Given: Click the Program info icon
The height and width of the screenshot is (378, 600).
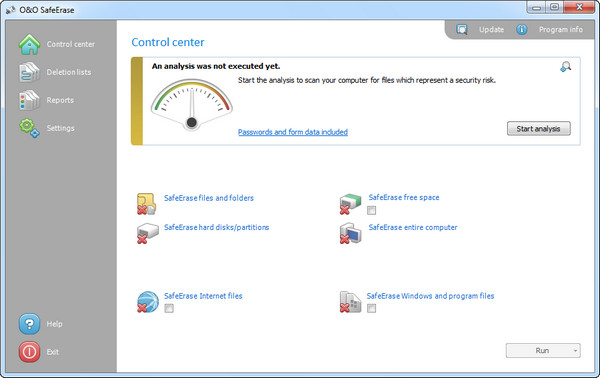Looking at the screenshot, I should tap(522, 29).
